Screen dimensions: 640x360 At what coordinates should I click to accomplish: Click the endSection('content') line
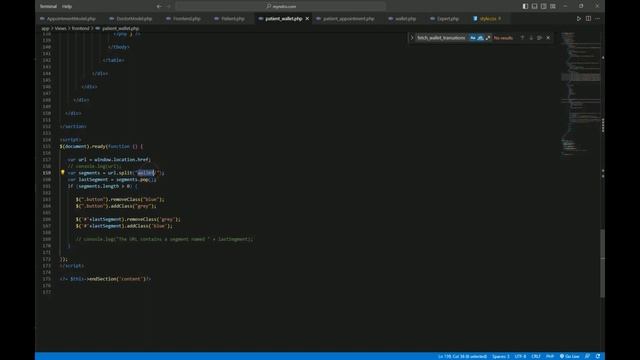105,279
